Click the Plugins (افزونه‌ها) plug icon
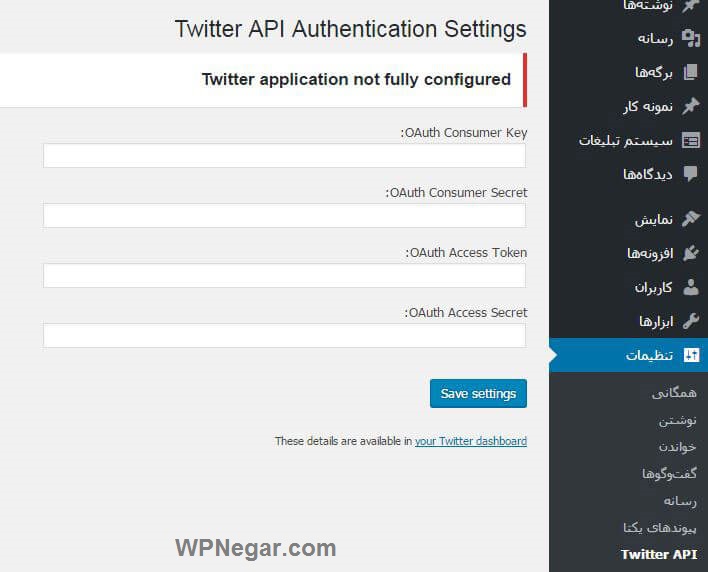Image resolution: width=708 pixels, height=572 pixels. pyautogui.click(x=691, y=253)
